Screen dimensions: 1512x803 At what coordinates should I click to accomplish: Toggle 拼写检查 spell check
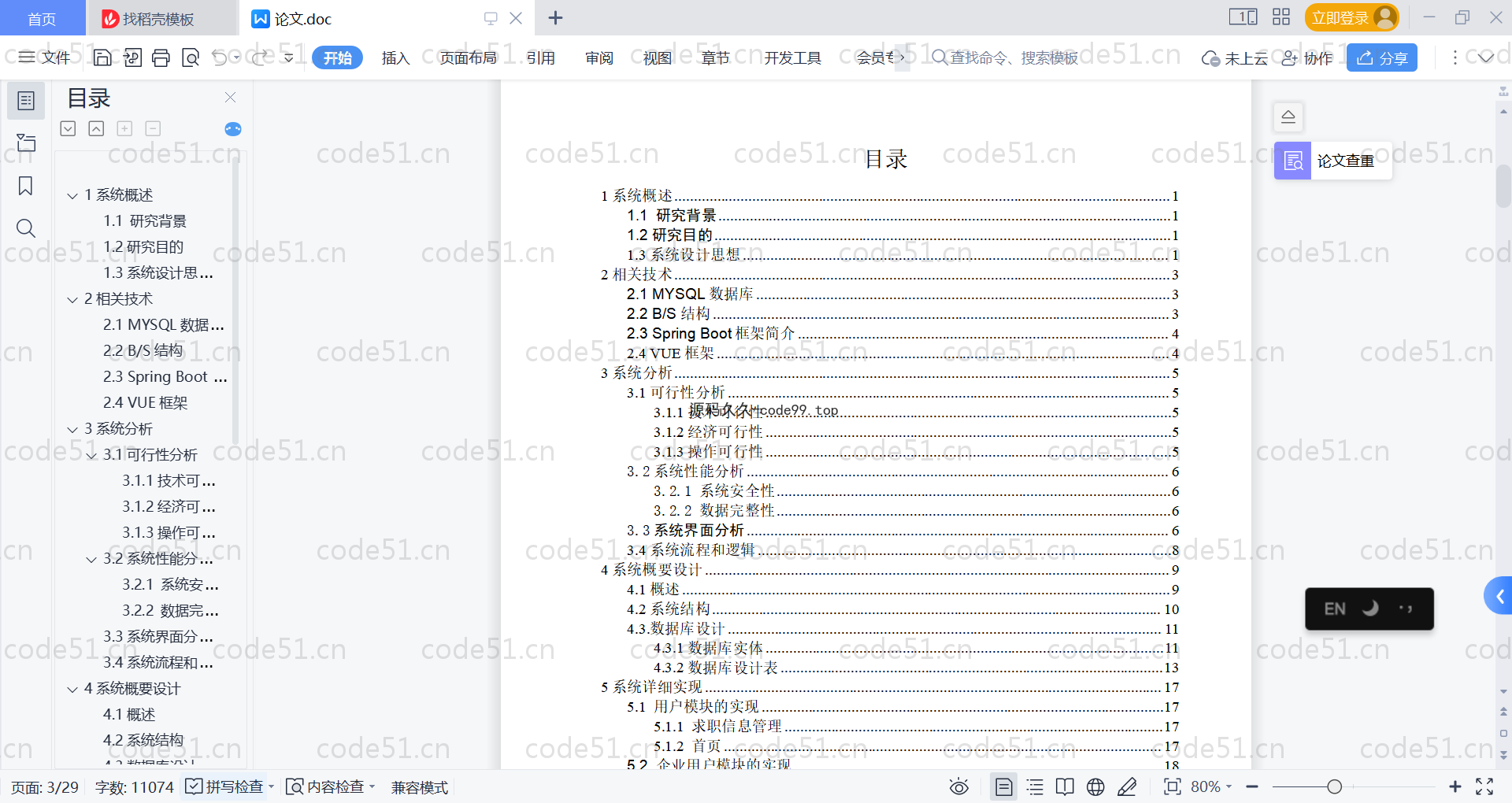(224, 786)
